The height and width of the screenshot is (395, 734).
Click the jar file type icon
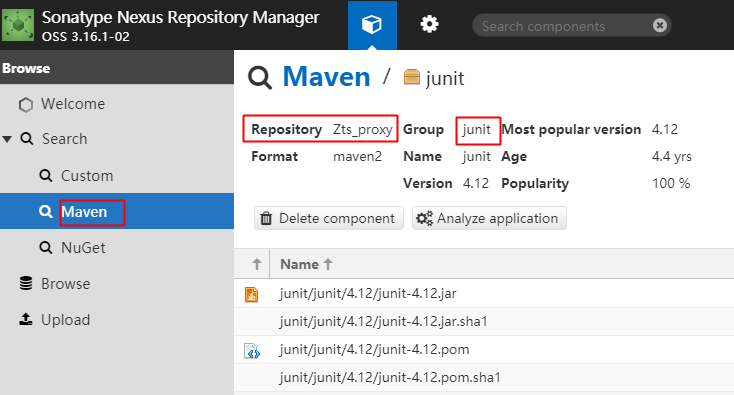[x=252, y=294]
